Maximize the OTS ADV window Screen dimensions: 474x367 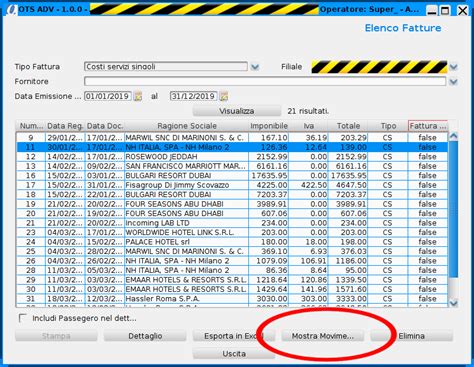coord(445,11)
